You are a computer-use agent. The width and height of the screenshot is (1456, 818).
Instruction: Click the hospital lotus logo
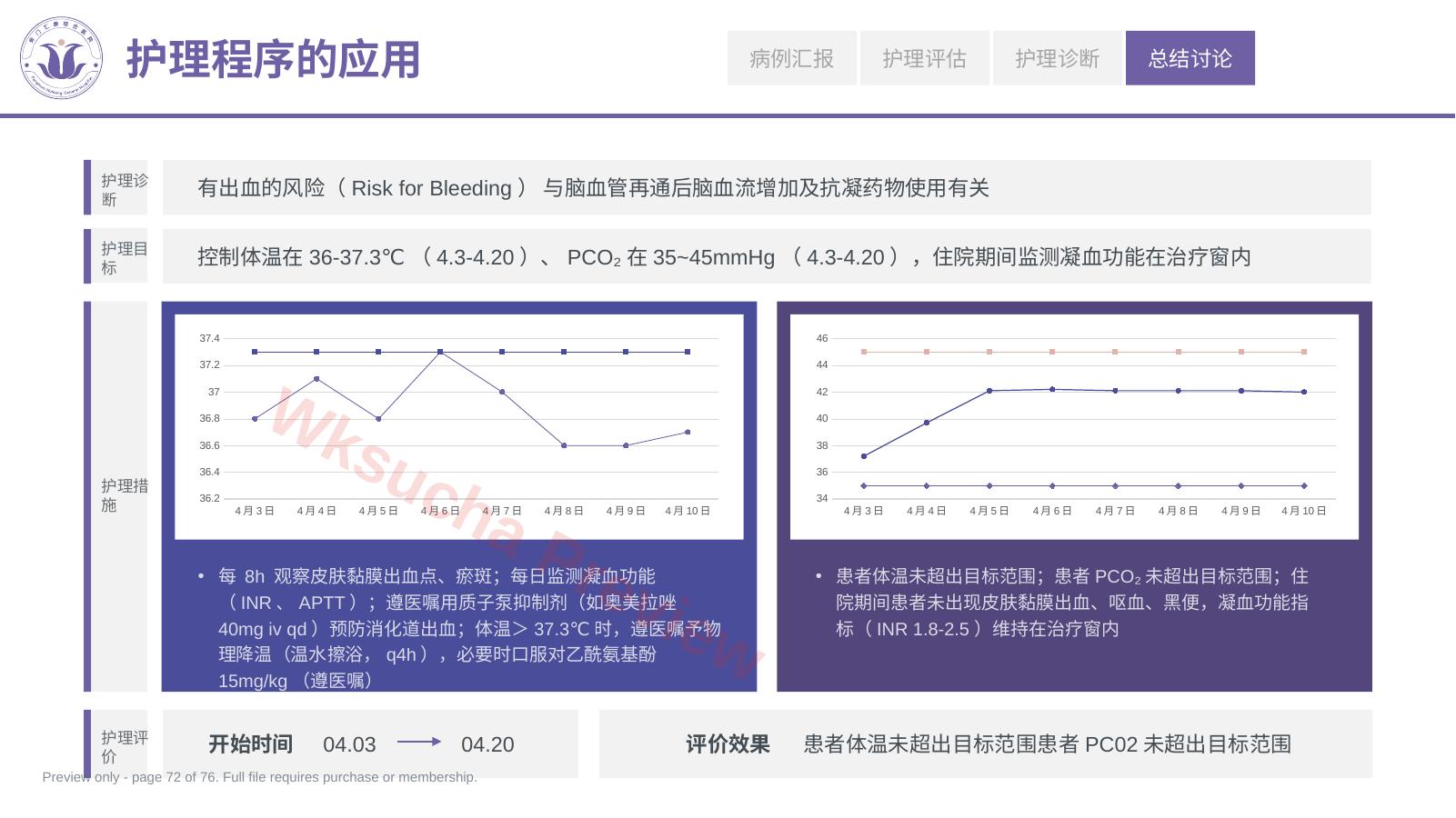pos(62,58)
